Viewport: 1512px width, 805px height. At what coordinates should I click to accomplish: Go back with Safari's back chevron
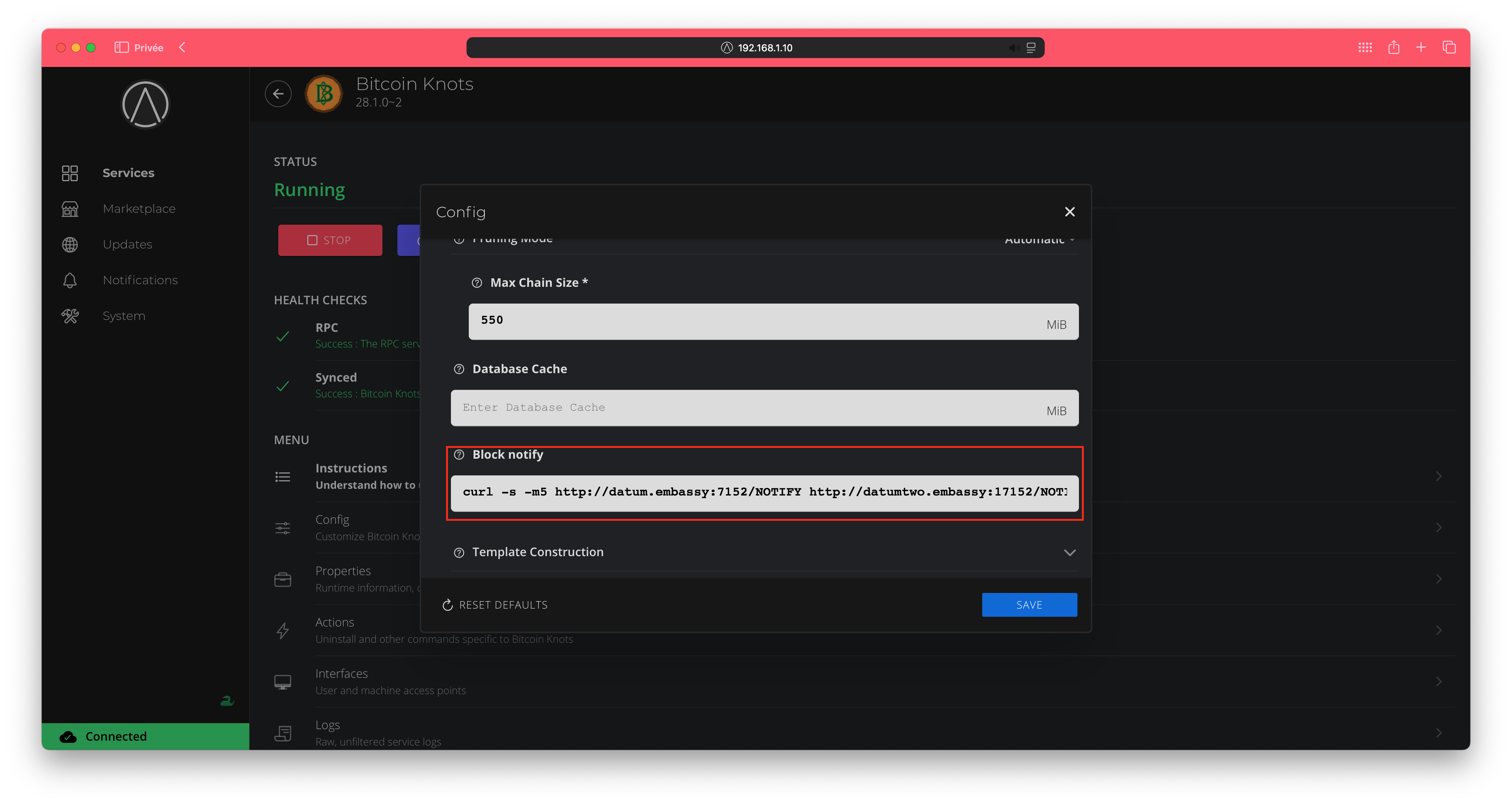click(x=183, y=47)
